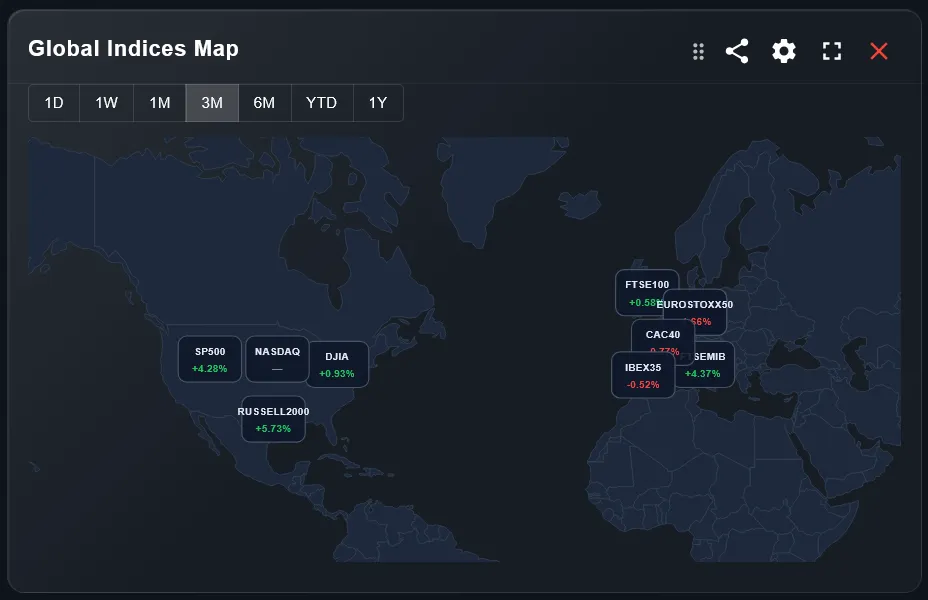928x600 pixels.
Task: Choose the 1Y time range tab
Action: pos(378,103)
